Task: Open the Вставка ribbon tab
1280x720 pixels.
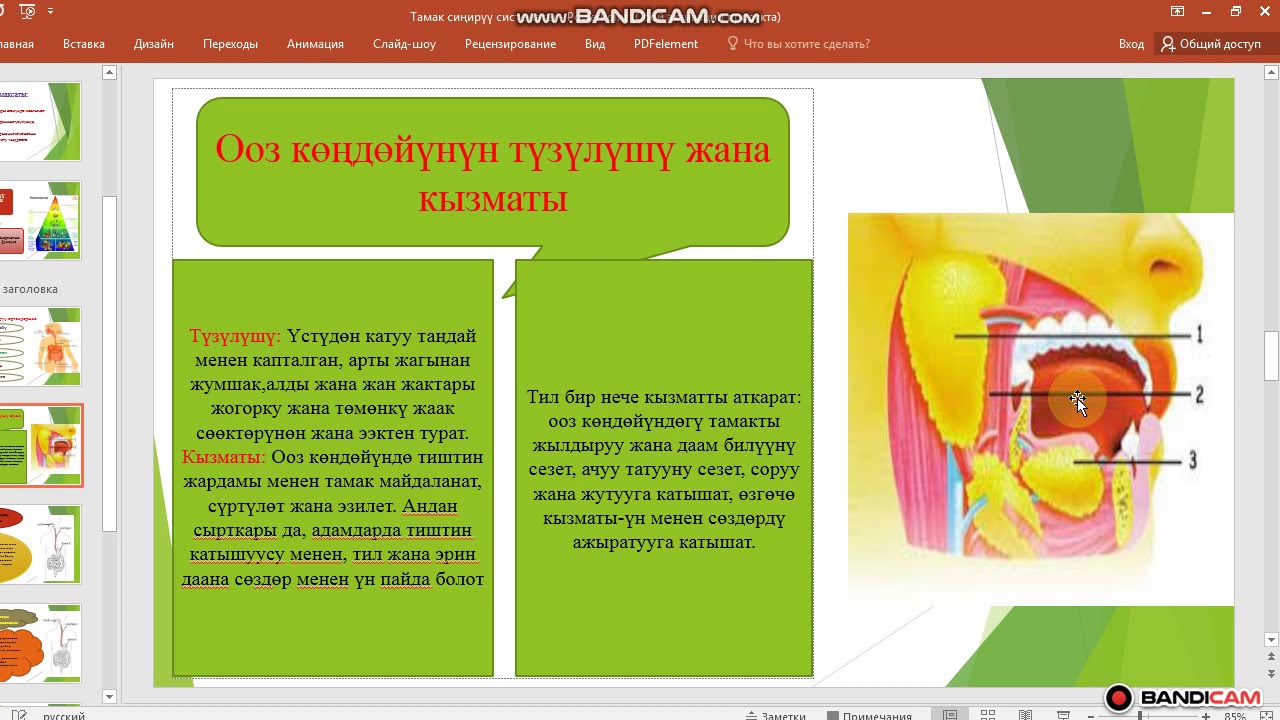Action: click(84, 44)
